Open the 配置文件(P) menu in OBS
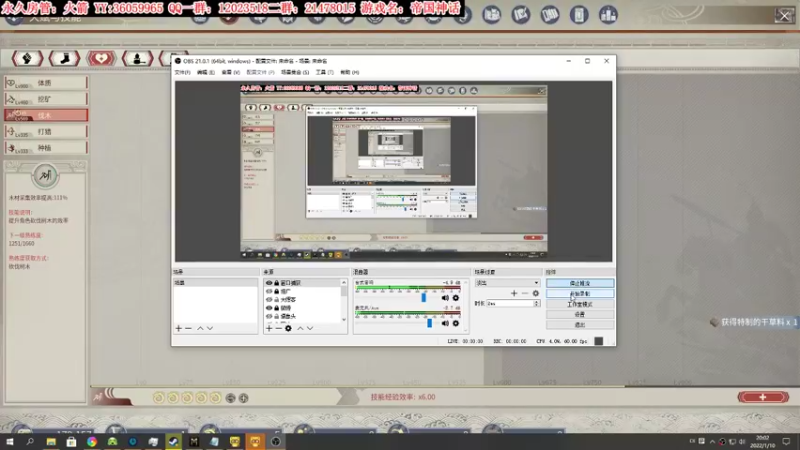Screen dimensions: 800x450 260,72
